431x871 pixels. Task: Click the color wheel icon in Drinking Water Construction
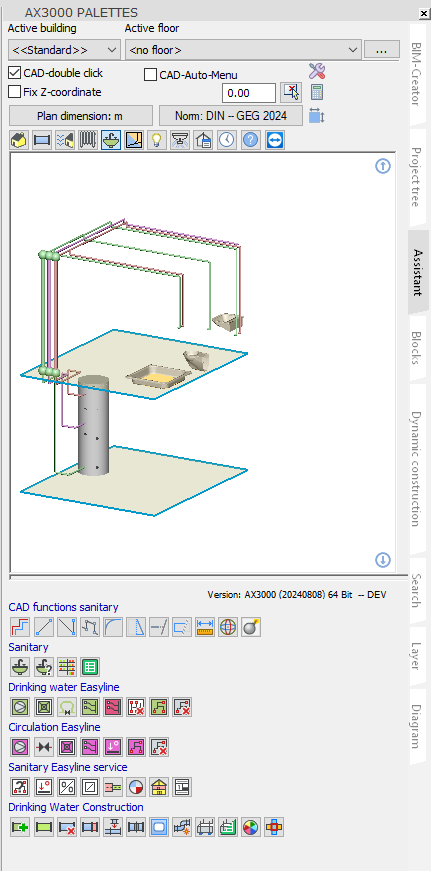pos(251,827)
